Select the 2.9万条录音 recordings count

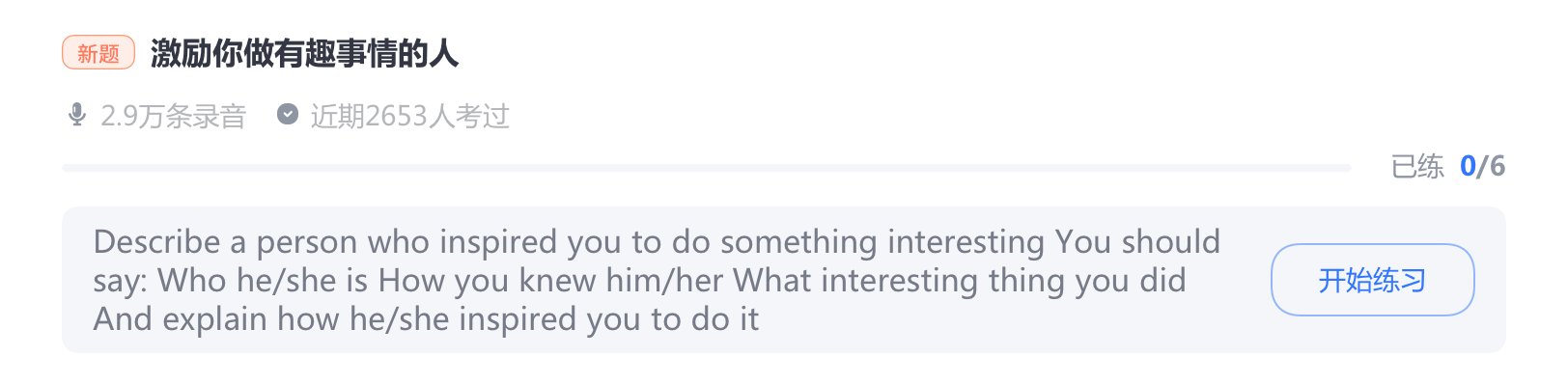(x=174, y=116)
